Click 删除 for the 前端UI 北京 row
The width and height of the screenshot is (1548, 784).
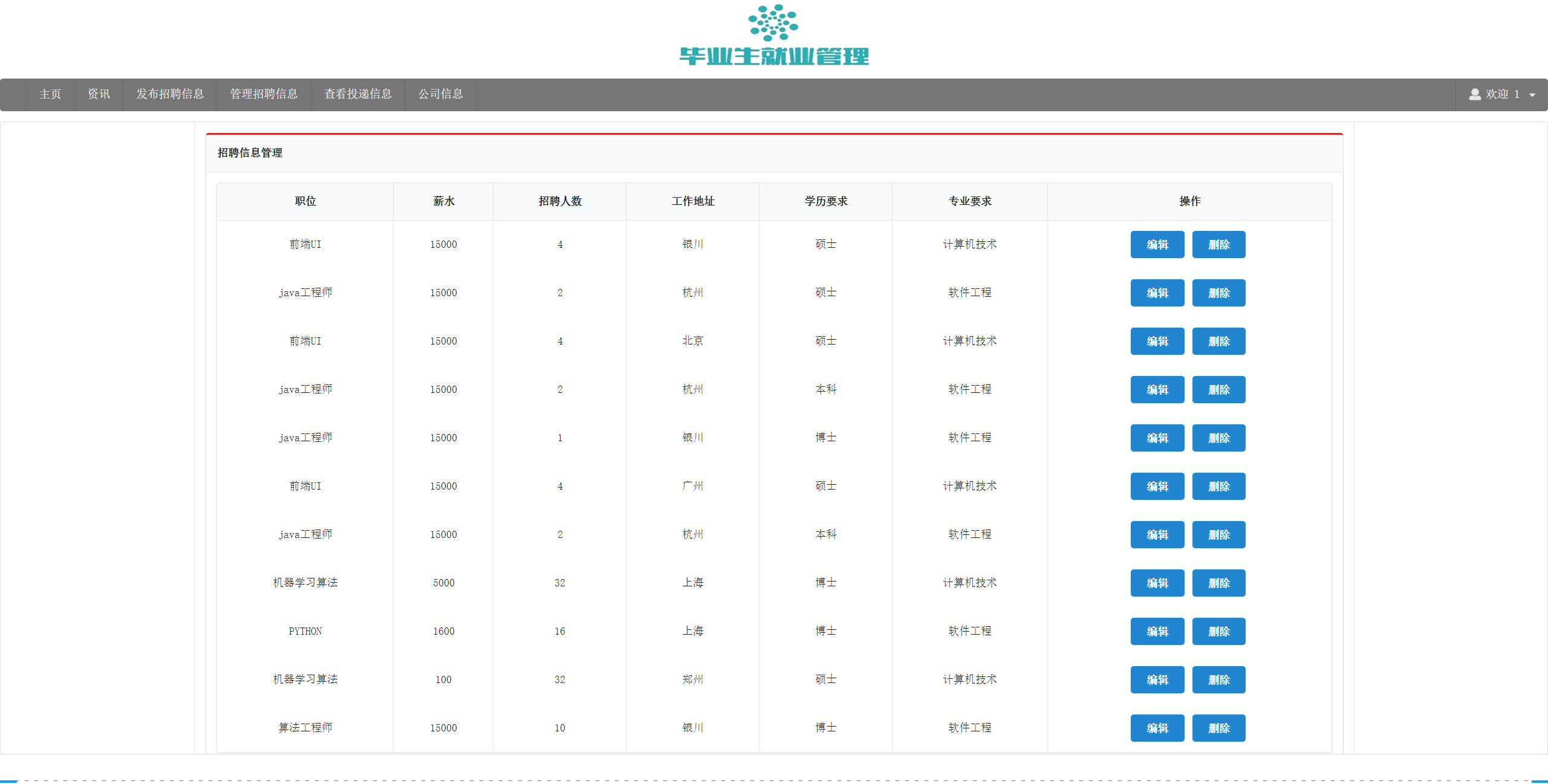pyautogui.click(x=1219, y=342)
